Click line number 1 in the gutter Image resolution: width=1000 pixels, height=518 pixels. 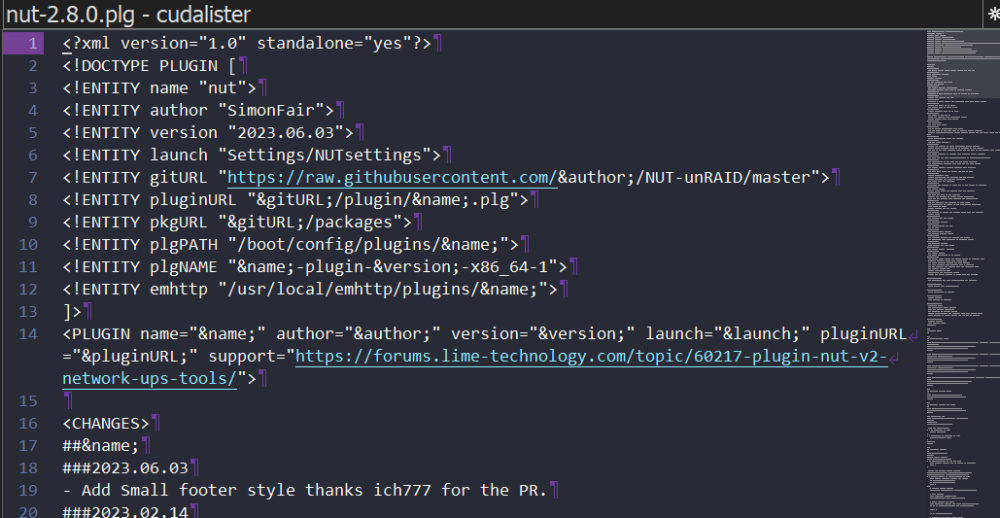pos(32,43)
